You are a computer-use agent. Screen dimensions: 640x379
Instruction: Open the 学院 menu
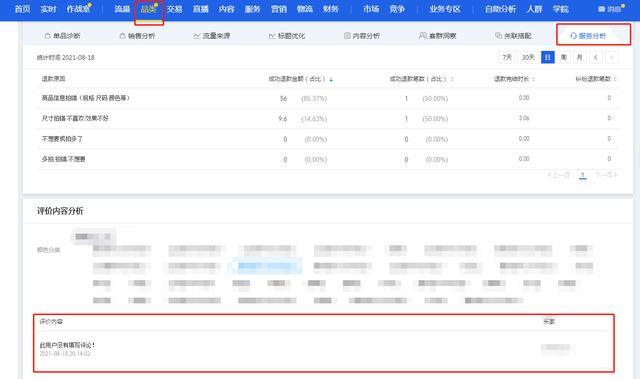tap(561, 9)
